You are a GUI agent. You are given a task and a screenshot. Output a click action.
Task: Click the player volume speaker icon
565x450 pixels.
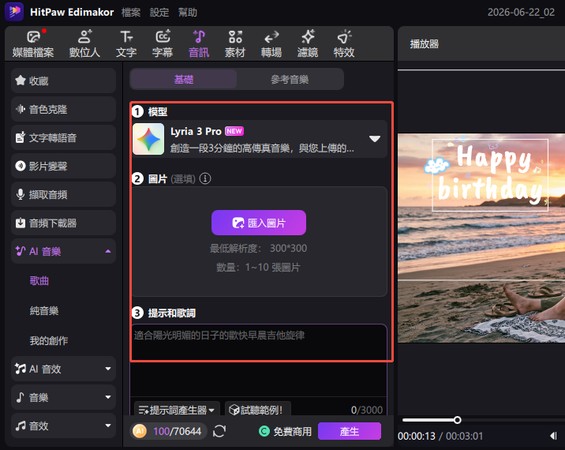pyautogui.click(x=554, y=436)
